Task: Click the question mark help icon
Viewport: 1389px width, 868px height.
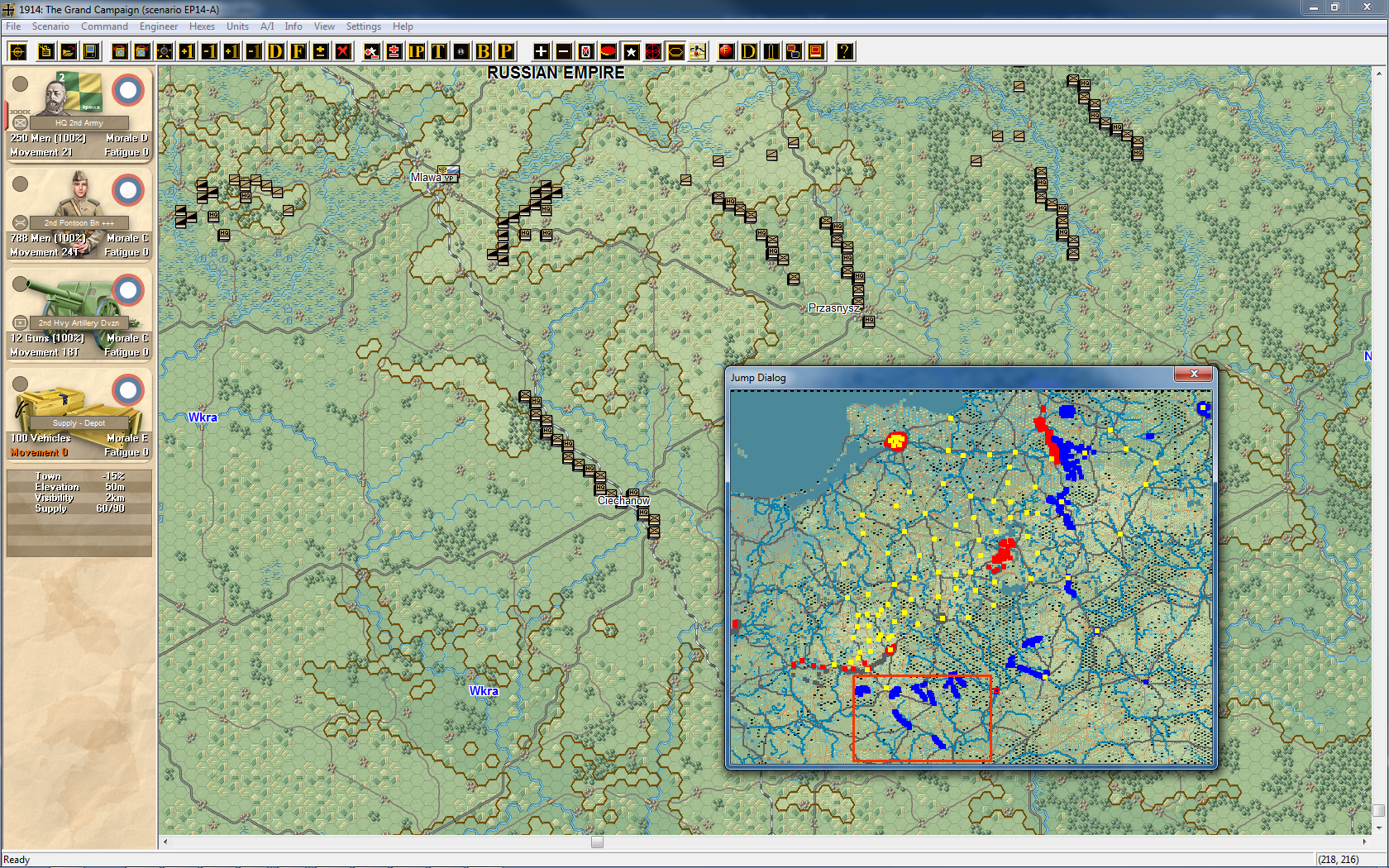Action: [x=844, y=51]
